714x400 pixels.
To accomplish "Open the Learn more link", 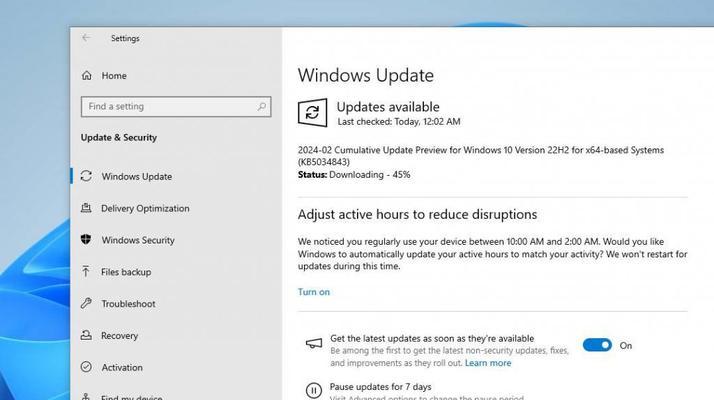I will tap(488, 363).
